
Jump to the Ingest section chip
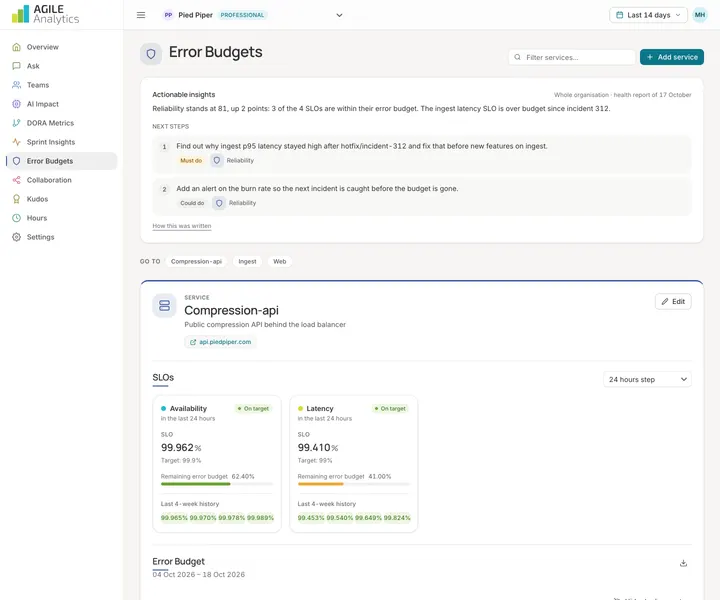coord(247,261)
